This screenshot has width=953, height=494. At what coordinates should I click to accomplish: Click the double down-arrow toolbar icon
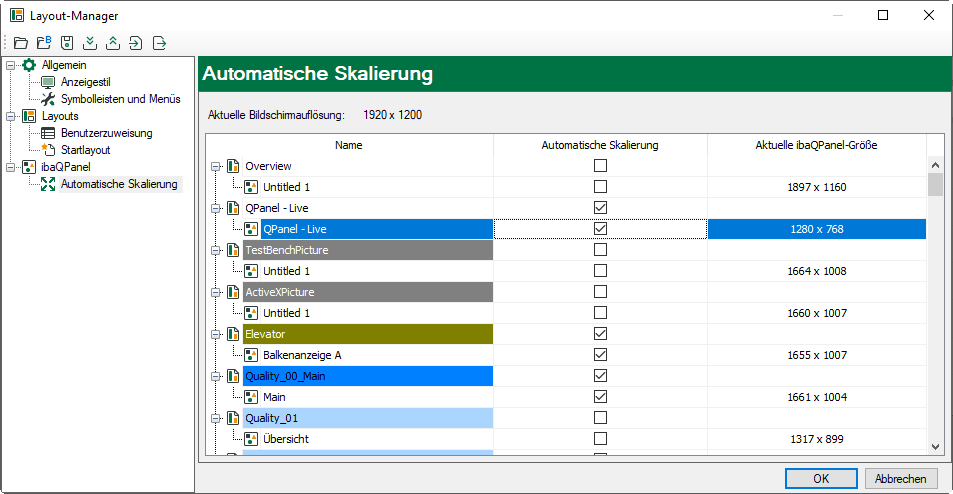click(x=90, y=43)
